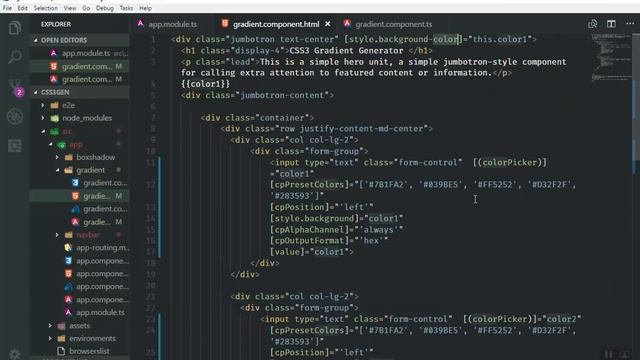Open the Selection menu
Screen dimensions: 640x360
click(46, 8)
